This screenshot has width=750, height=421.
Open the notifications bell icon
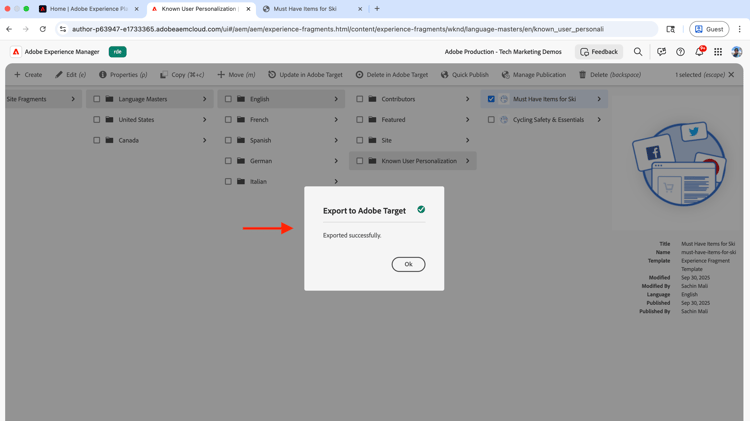(699, 52)
